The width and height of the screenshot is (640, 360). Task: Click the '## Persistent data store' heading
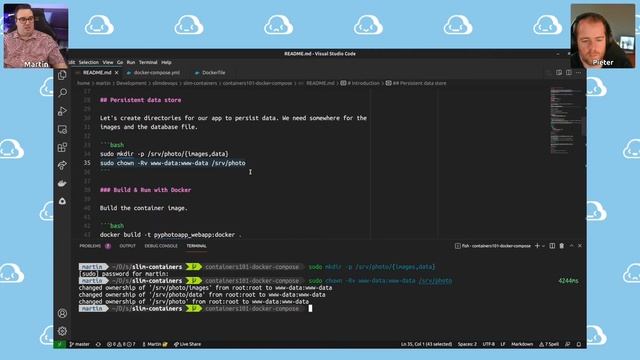coord(140,100)
